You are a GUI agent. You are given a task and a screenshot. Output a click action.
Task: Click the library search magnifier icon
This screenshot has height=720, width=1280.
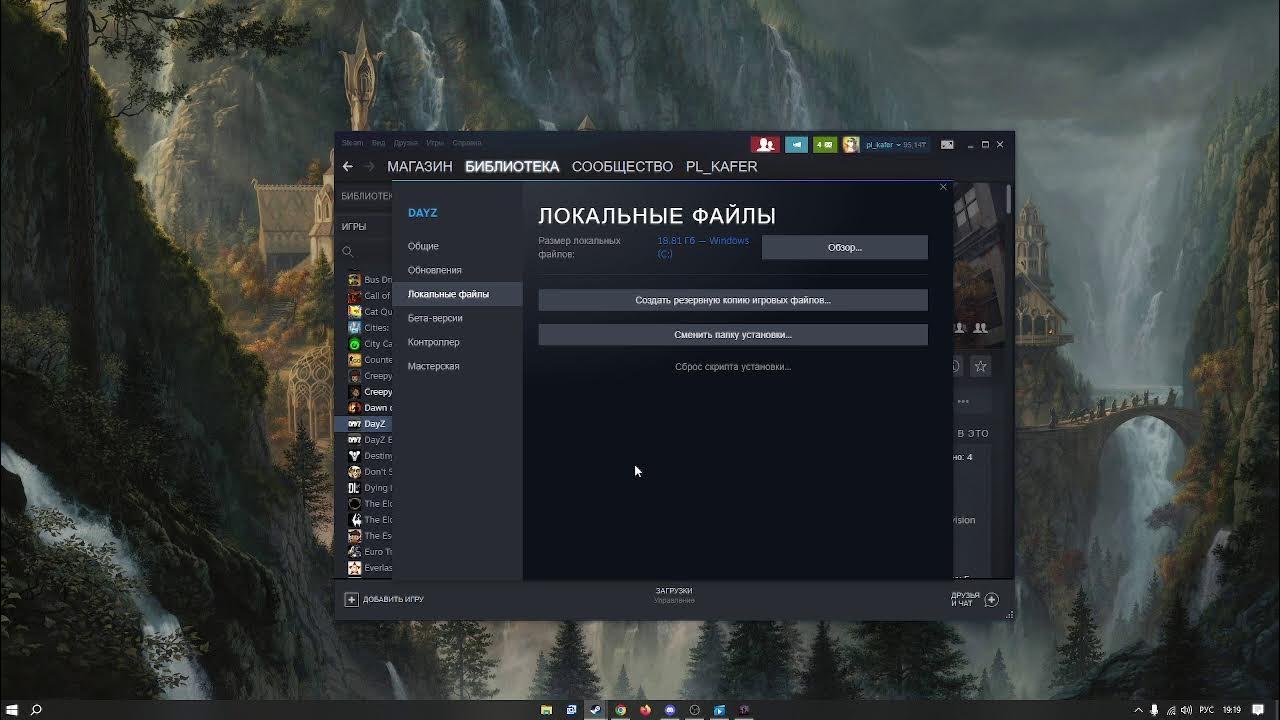tap(348, 252)
